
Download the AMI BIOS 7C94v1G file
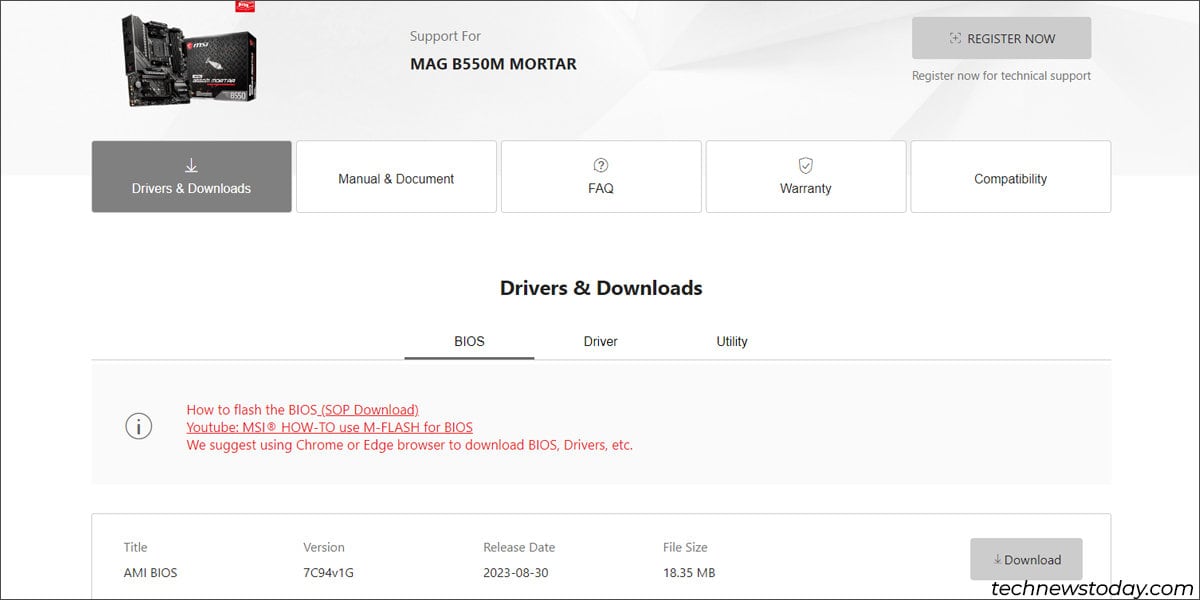click(x=1026, y=559)
